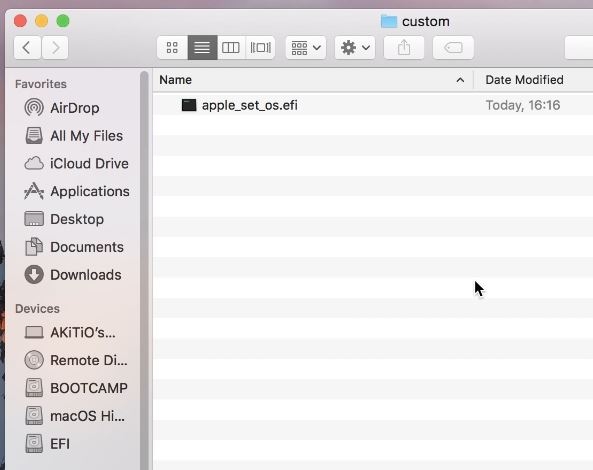The width and height of the screenshot is (593, 470).
Task: Switch to Cover Flow view
Action: click(260, 48)
